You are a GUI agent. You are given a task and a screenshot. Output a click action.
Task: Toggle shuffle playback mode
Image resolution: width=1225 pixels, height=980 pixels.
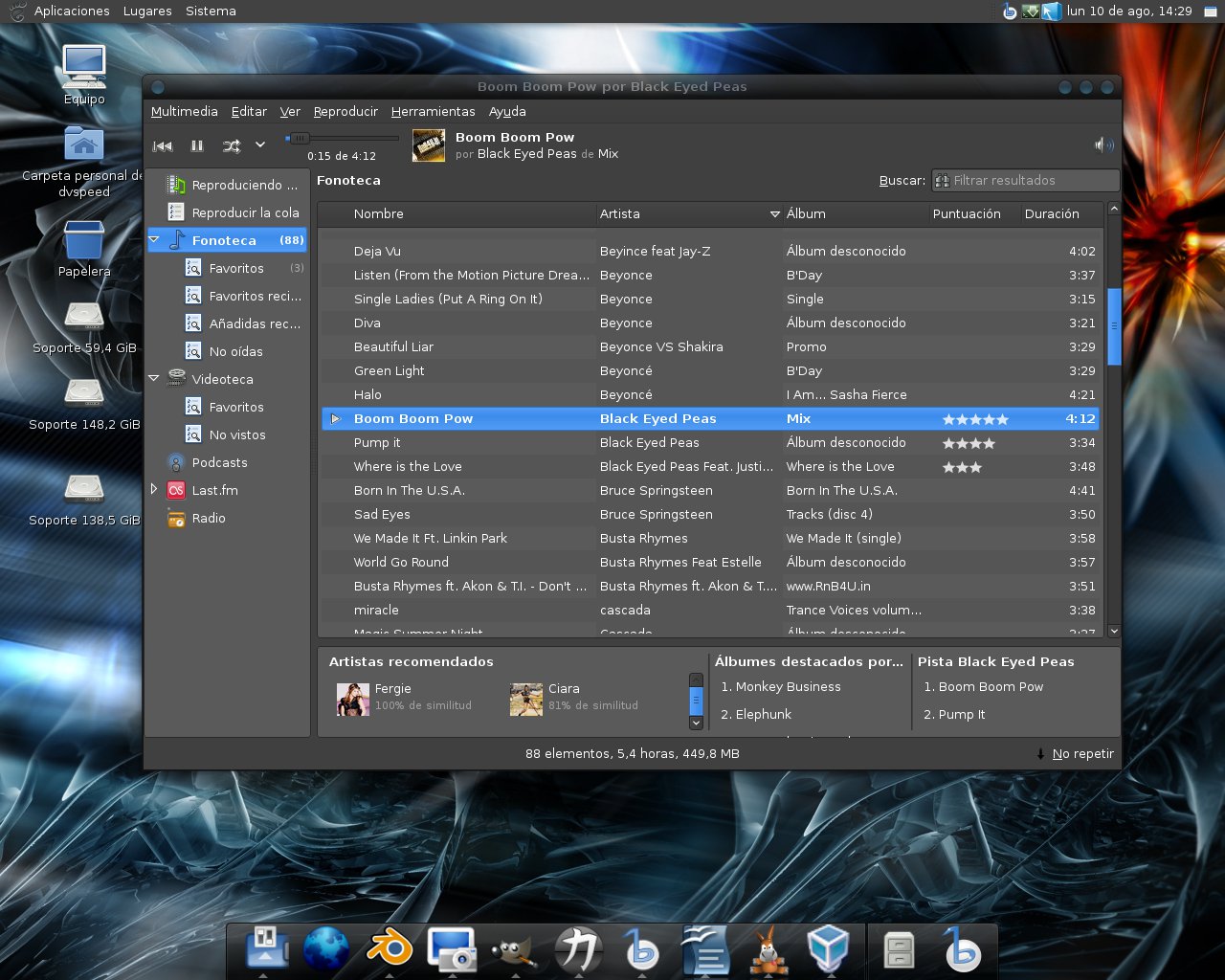[x=232, y=146]
